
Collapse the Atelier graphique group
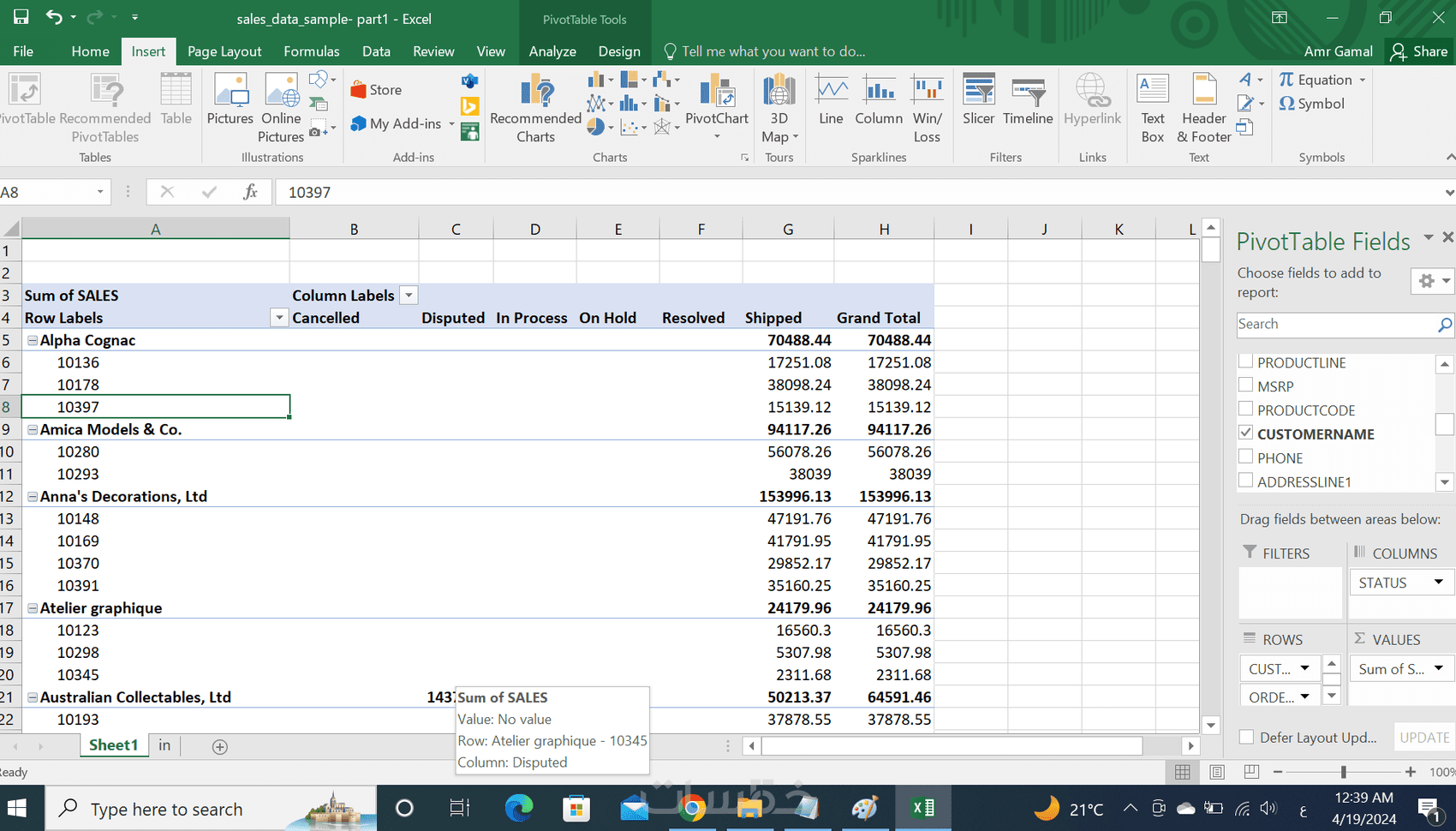(33, 607)
